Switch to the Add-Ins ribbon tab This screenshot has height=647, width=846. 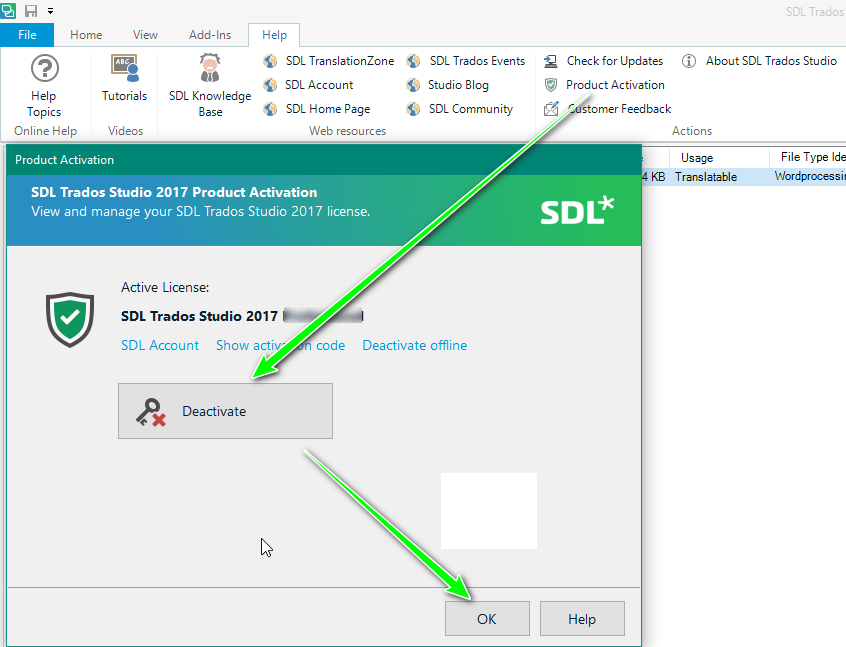210,35
